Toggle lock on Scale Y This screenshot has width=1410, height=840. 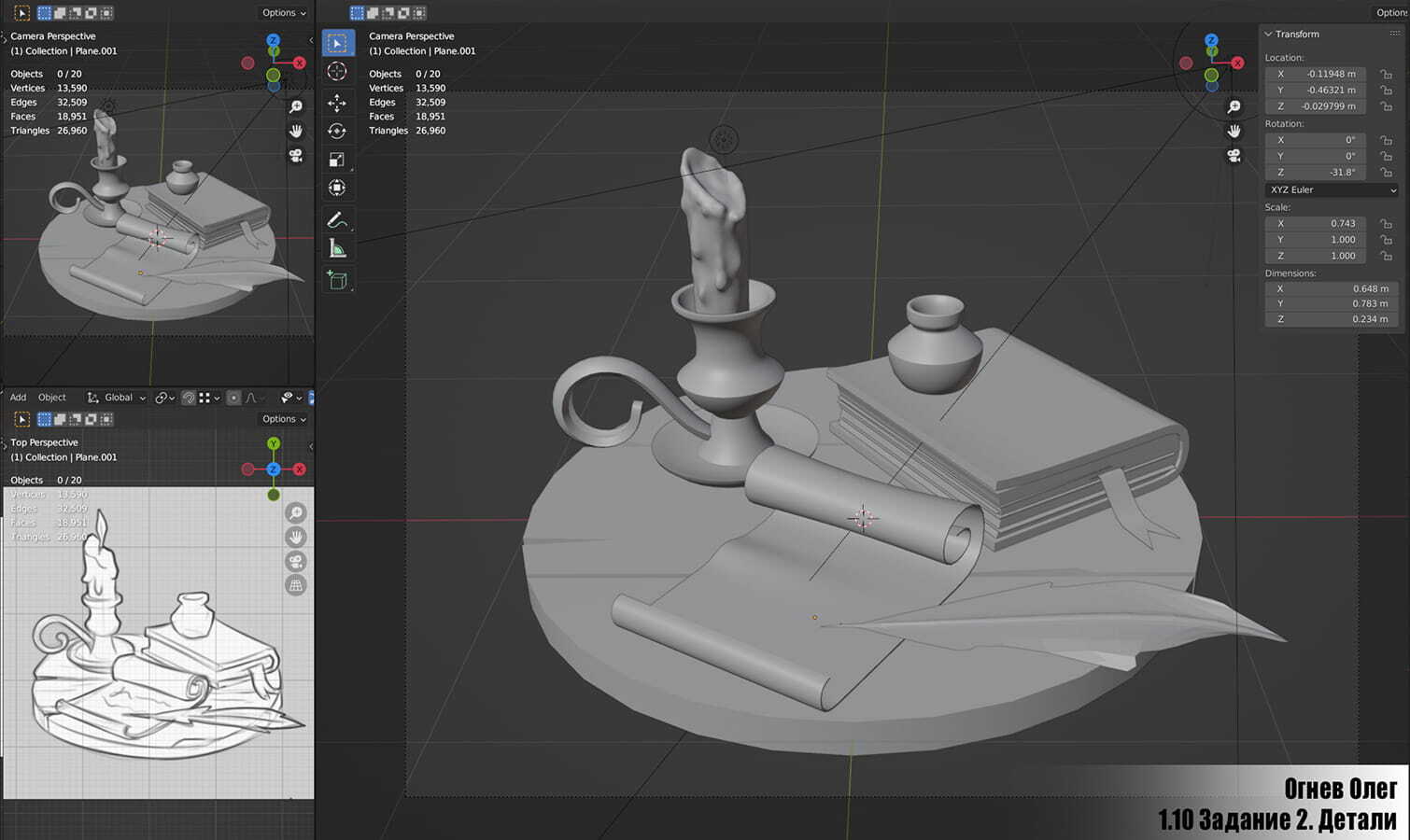pyautogui.click(x=1387, y=240)
